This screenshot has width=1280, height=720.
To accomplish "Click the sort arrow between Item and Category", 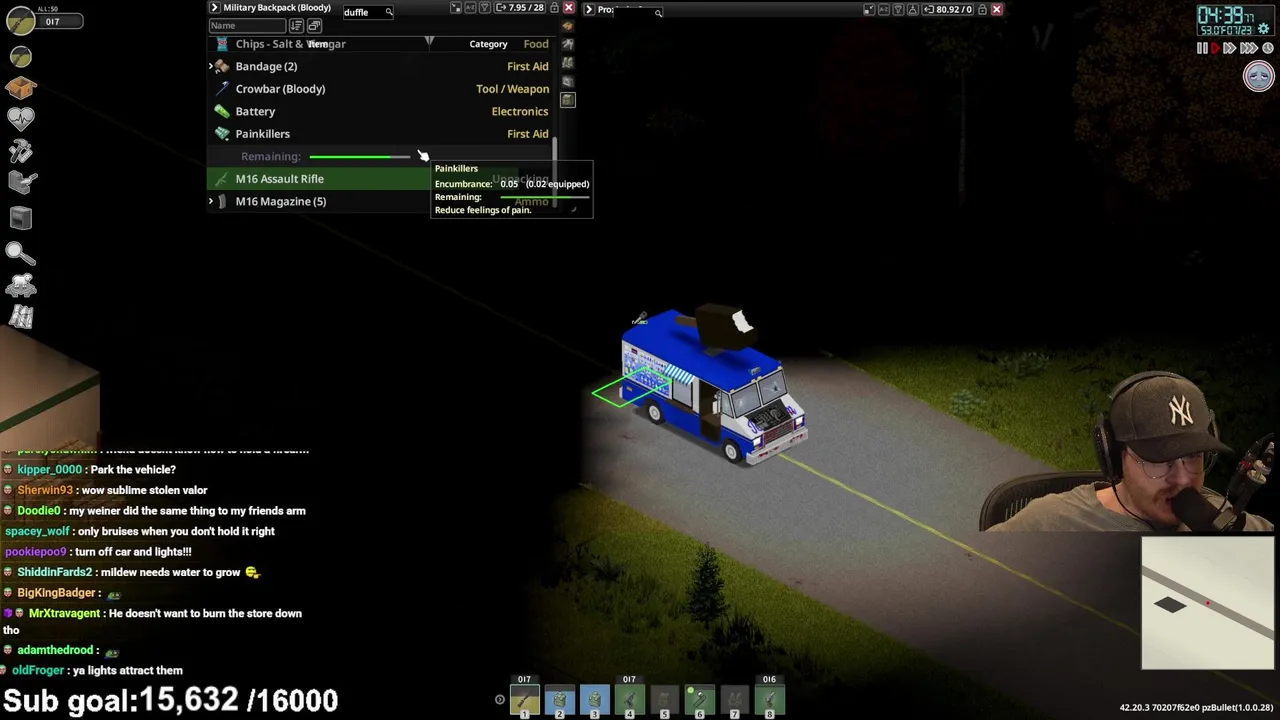I will coord(429,43).
